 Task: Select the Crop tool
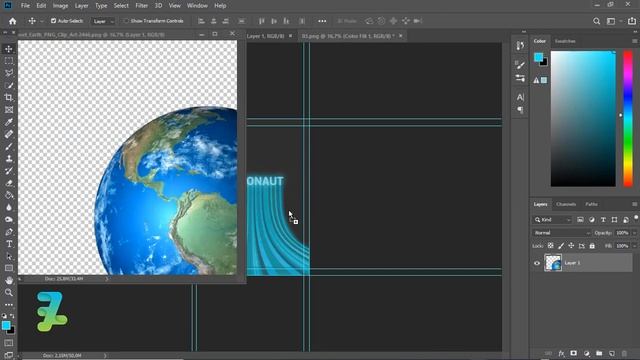(9, 98)
